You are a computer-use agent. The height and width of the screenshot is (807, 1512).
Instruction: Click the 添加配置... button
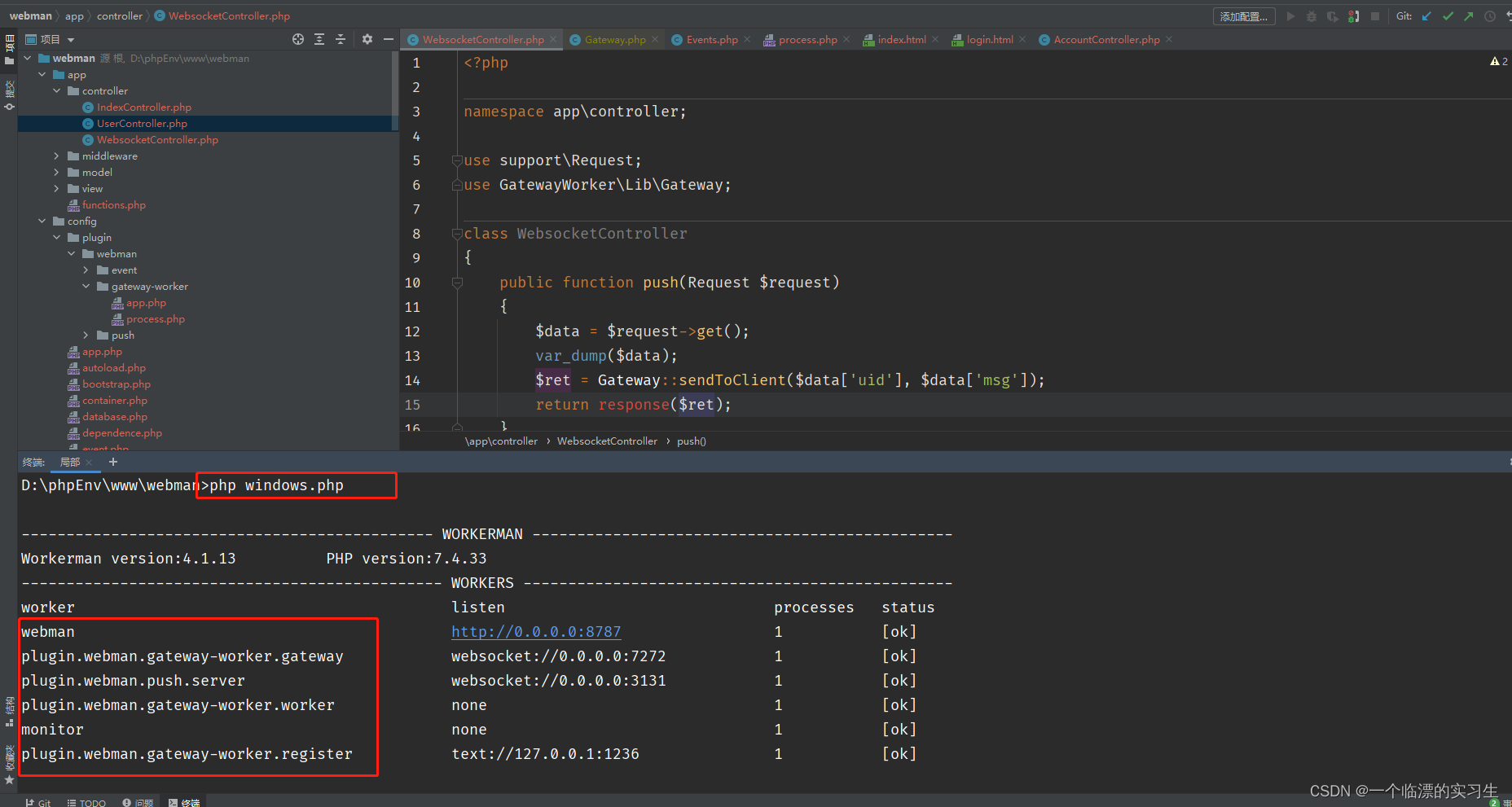click(x=1243, y=16)
